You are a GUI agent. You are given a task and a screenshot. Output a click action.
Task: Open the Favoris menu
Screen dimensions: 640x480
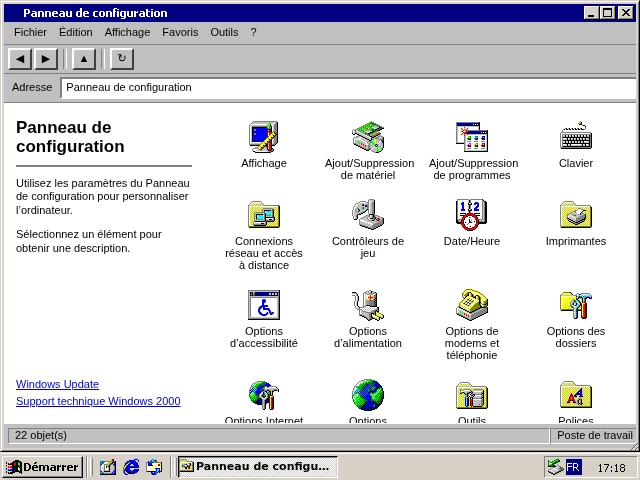tap(180, 32)
